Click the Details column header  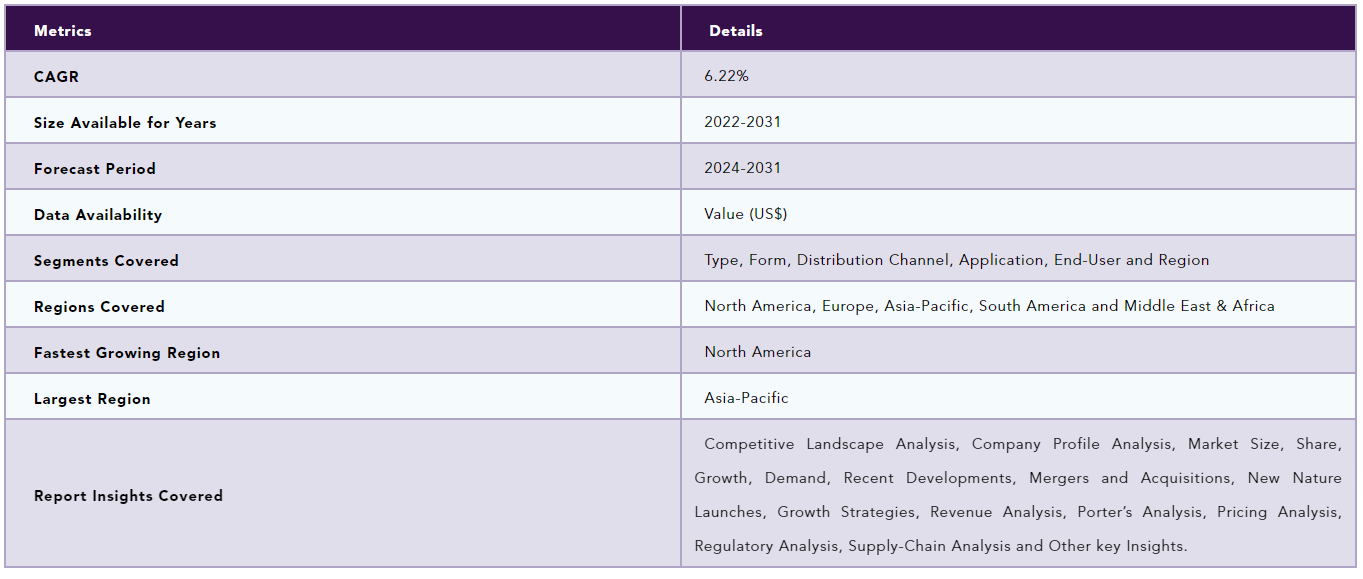click(x=736, y=31)
